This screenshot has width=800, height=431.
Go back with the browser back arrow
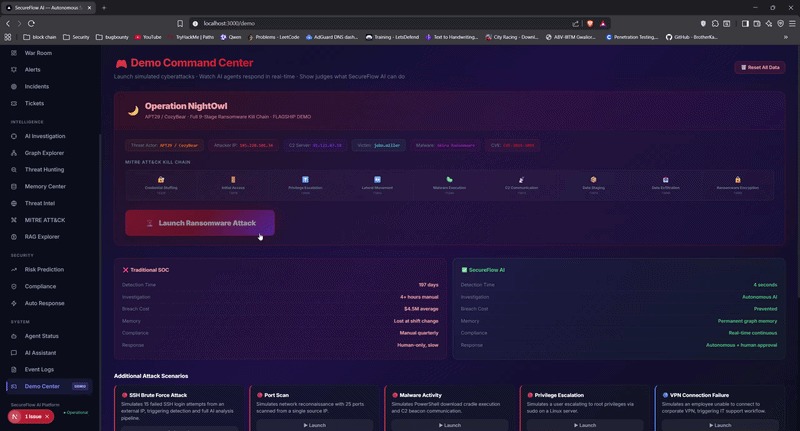[x=8, y=23]
